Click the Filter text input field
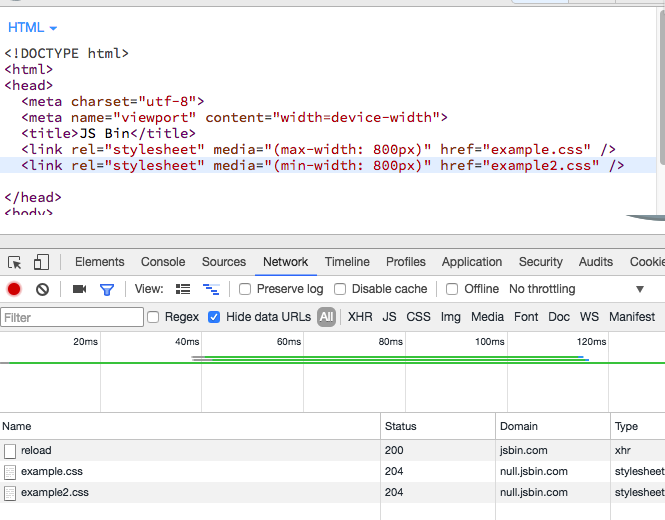This screenshot has height=520, width=665. coord(72,317)
